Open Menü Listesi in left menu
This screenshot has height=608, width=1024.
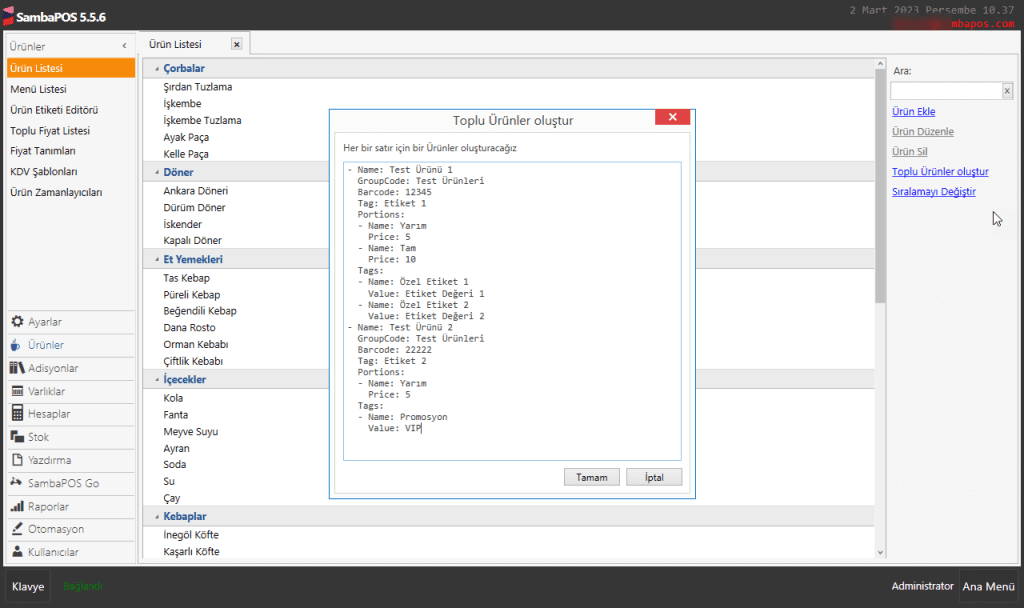(x=38, y=89)
